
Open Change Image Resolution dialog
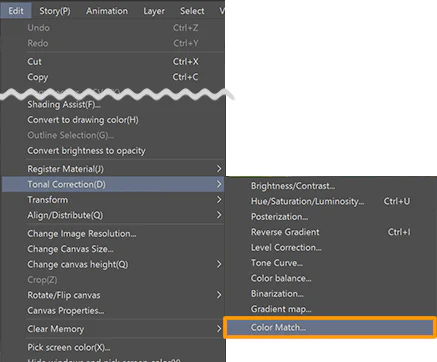point(113,234)
